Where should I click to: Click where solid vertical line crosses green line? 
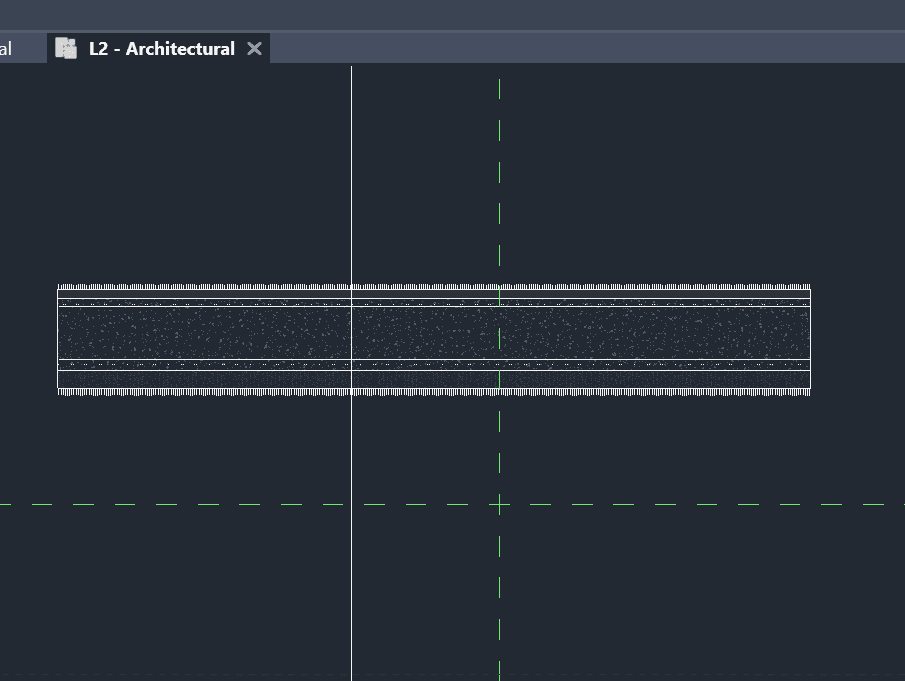[x=351, y=504]
